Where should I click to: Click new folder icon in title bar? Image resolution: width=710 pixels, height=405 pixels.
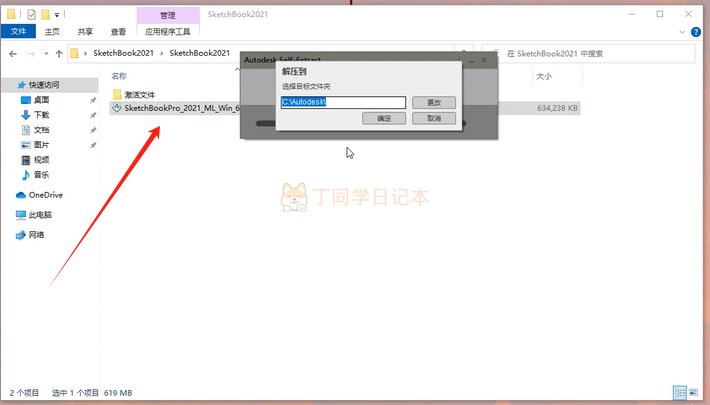click(45, 14)
